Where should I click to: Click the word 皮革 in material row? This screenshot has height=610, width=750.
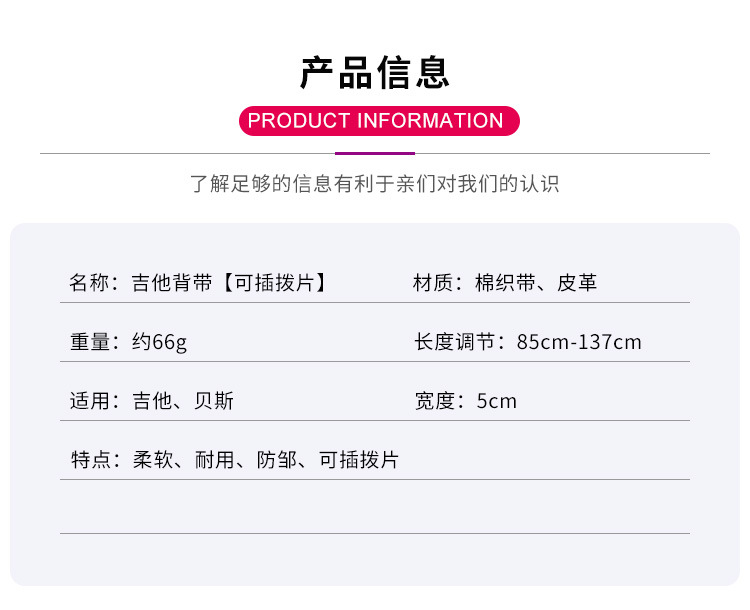(577, 283)
